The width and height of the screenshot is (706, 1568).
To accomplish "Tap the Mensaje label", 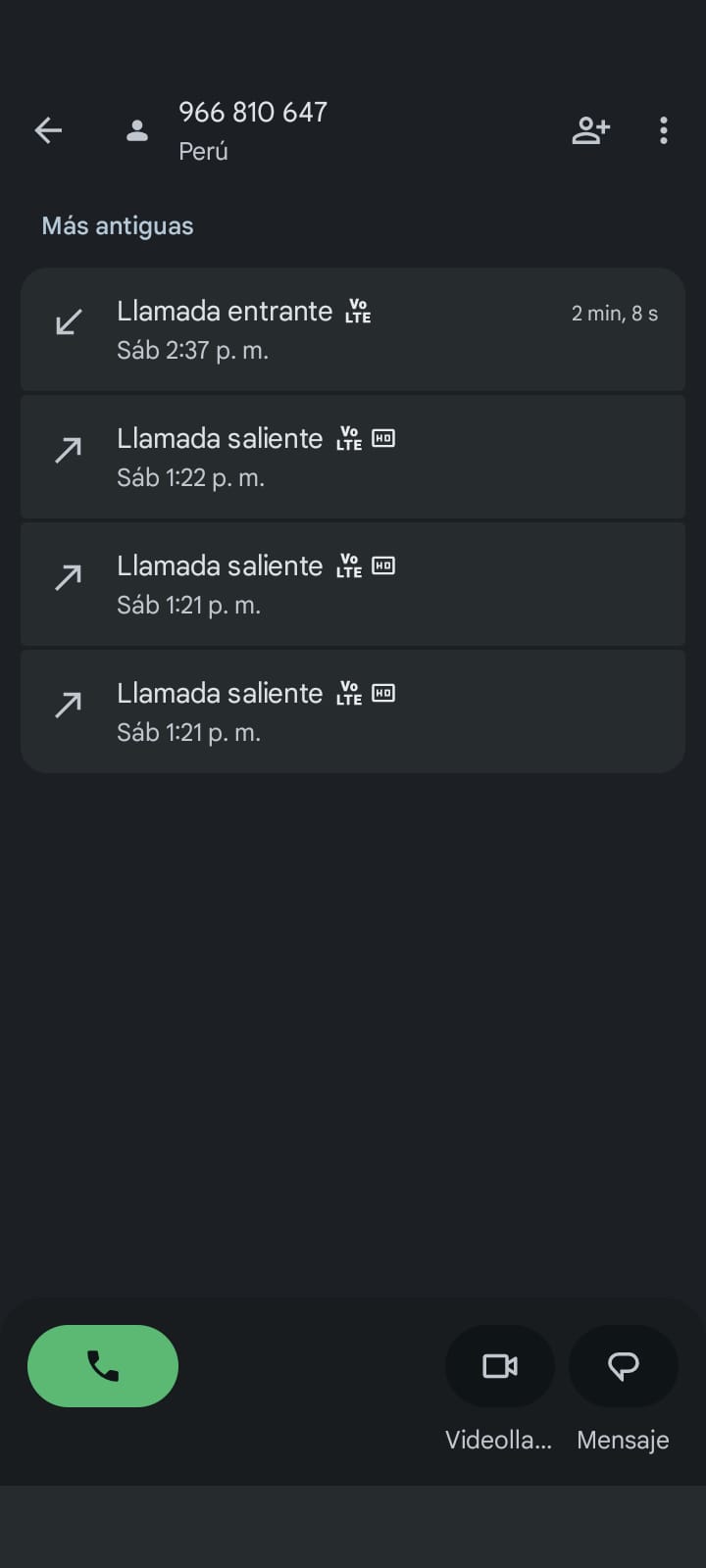I will tap(623, 1440).
